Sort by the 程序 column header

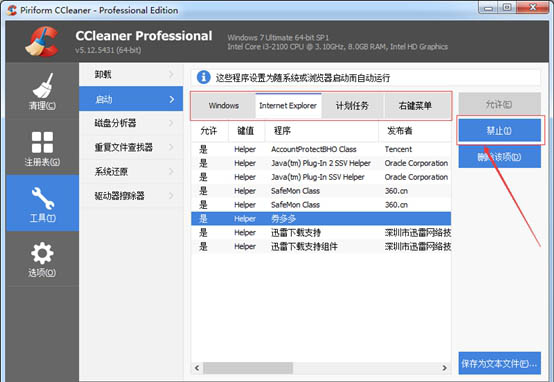click(x=321, y=131)
